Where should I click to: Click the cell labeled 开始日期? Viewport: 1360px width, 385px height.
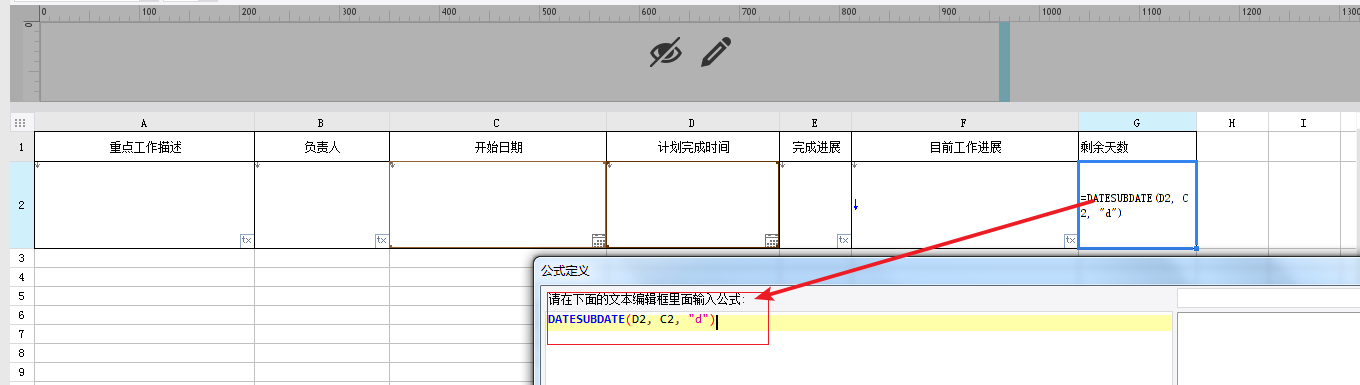pyautogui.click(x=497, y=147)
